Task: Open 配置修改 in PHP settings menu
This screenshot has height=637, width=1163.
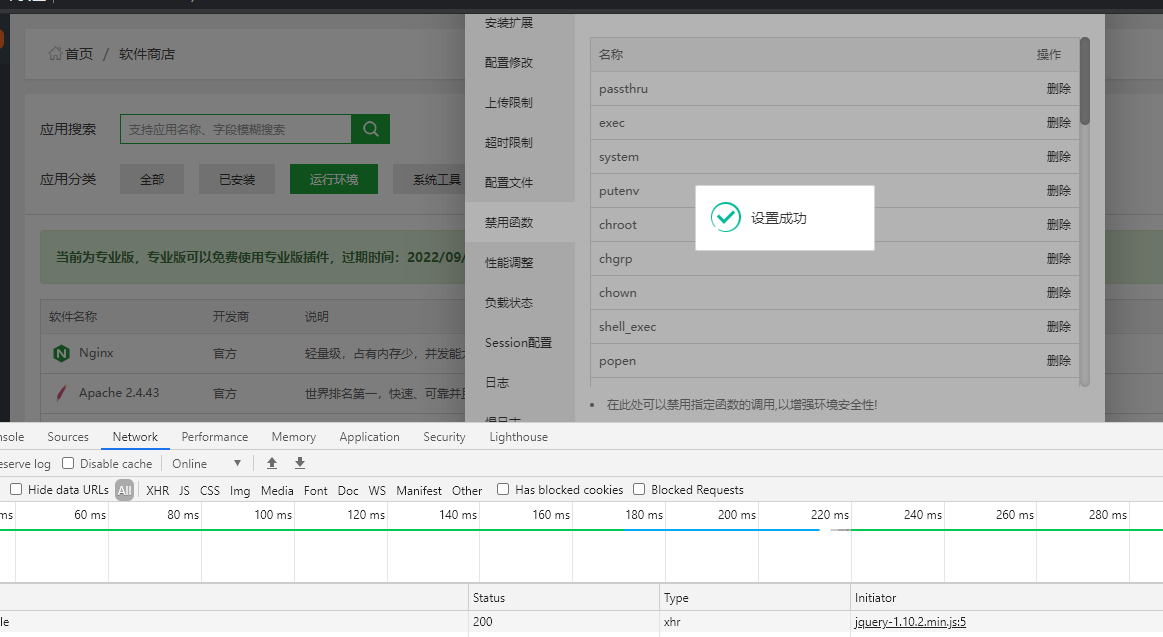Action: coord(520,62)
